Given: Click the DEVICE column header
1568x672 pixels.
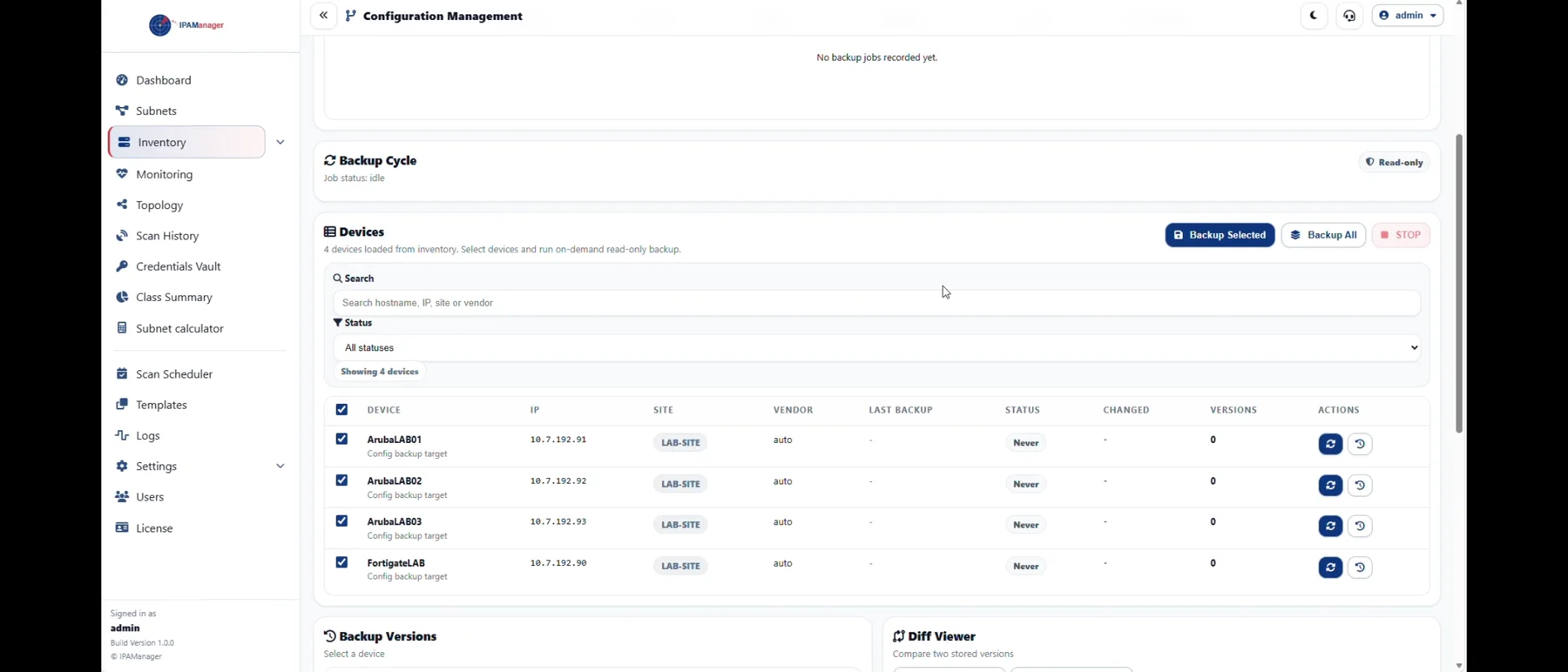Looking at the screenshot, I should (384, 410).
